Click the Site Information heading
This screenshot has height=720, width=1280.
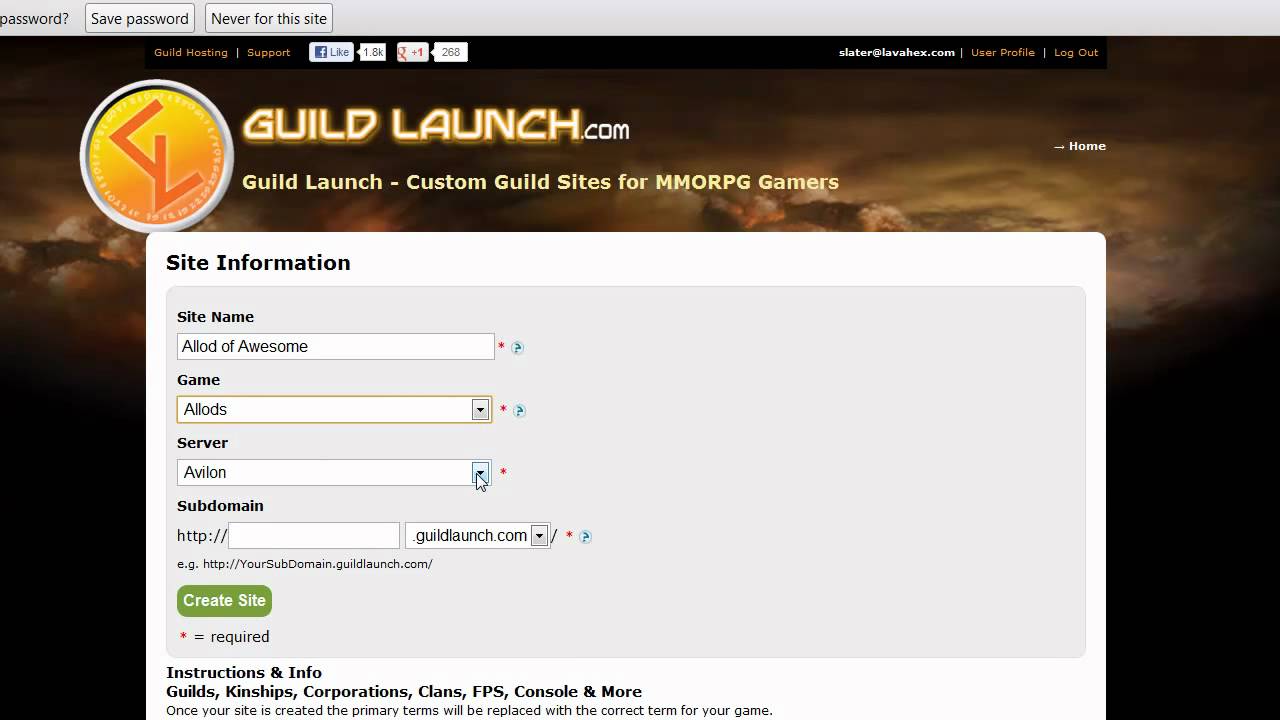[258, 263]
